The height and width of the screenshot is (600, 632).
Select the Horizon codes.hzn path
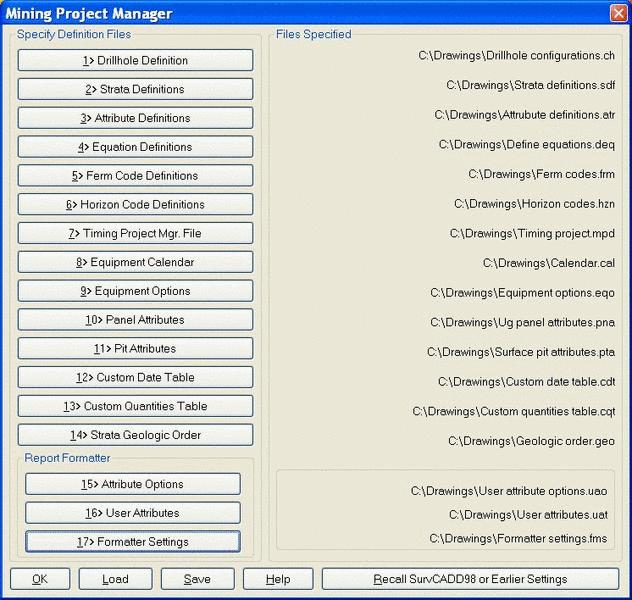(x=534, y=204)
